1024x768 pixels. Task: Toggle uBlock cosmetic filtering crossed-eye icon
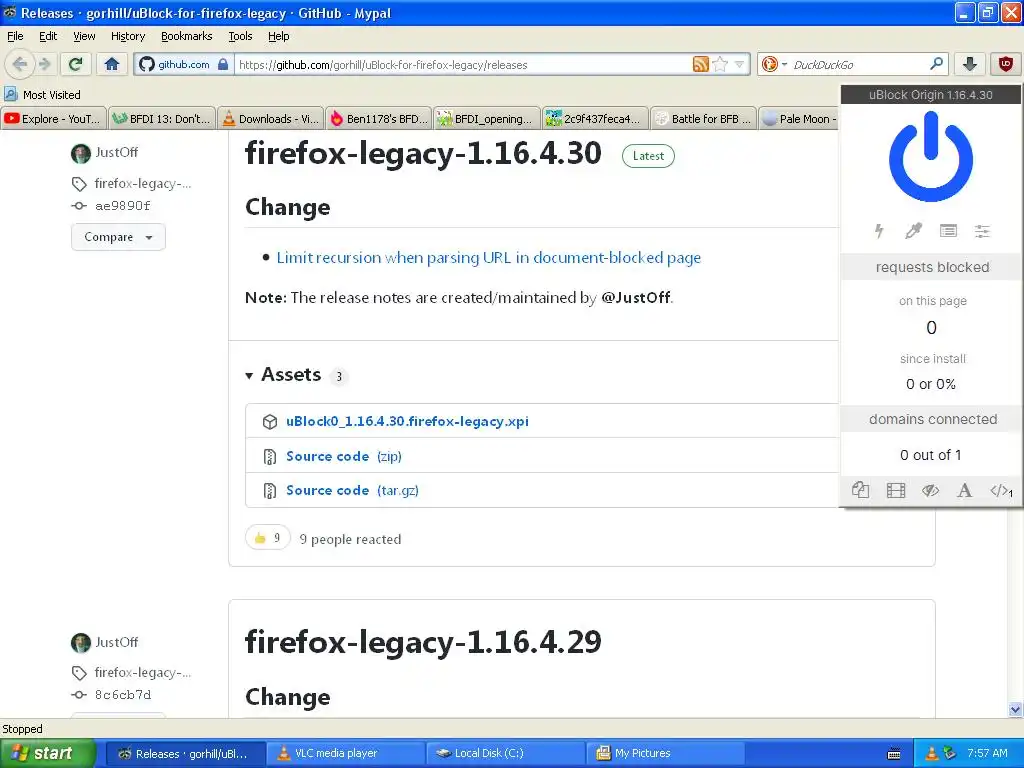click(x=930, y=490)
